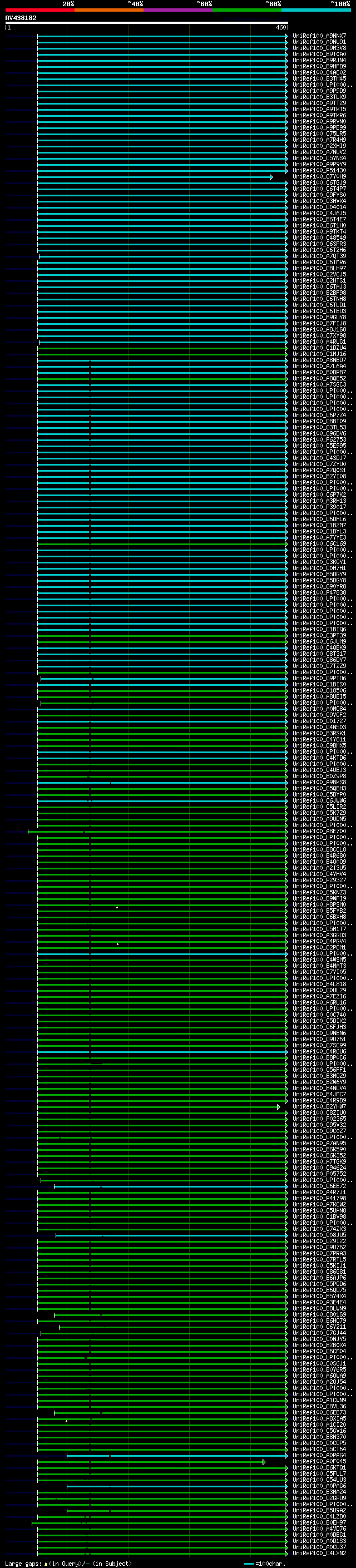Select the UniRef100_Q7Y0H9 label
The height and width of the screenshot is (1568, 356).
tap(319, 176)
